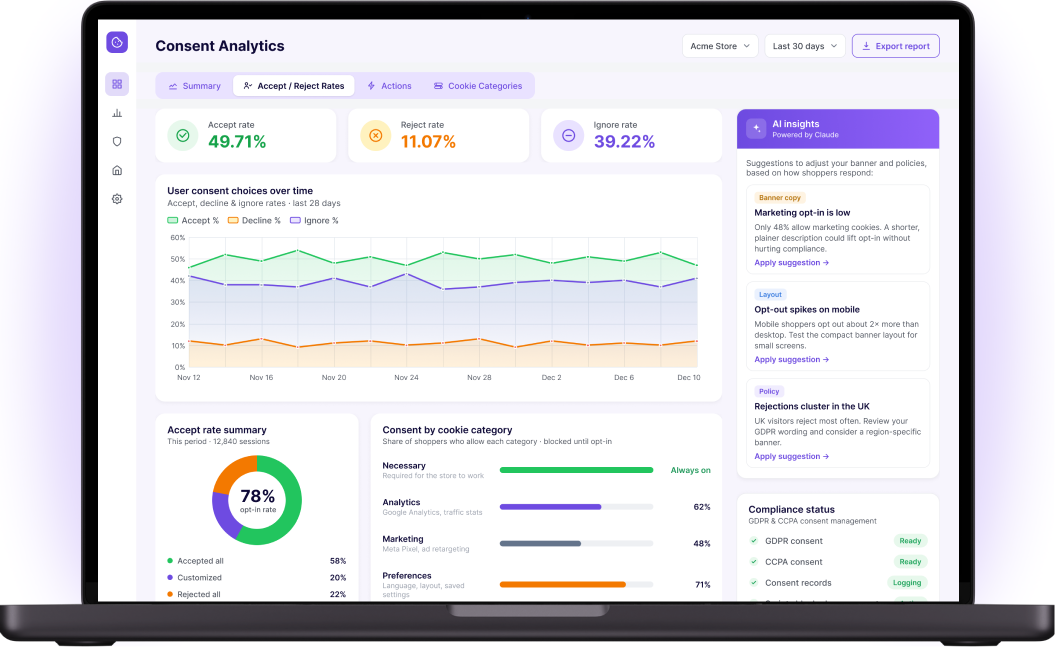The height and width of the screenshot is (647, 1055).
Task: Click the green checkmark Accept rate icon
Action: (182, 135)
